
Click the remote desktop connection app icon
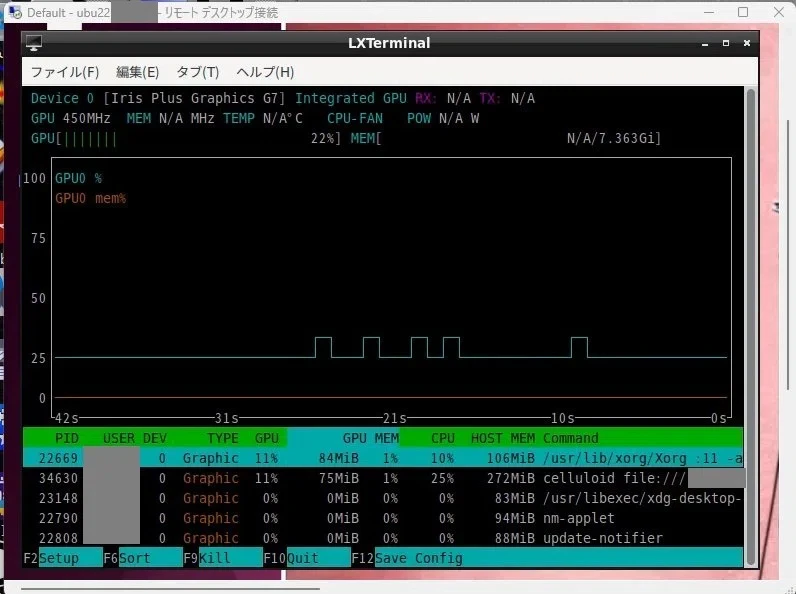coord(15,12)
